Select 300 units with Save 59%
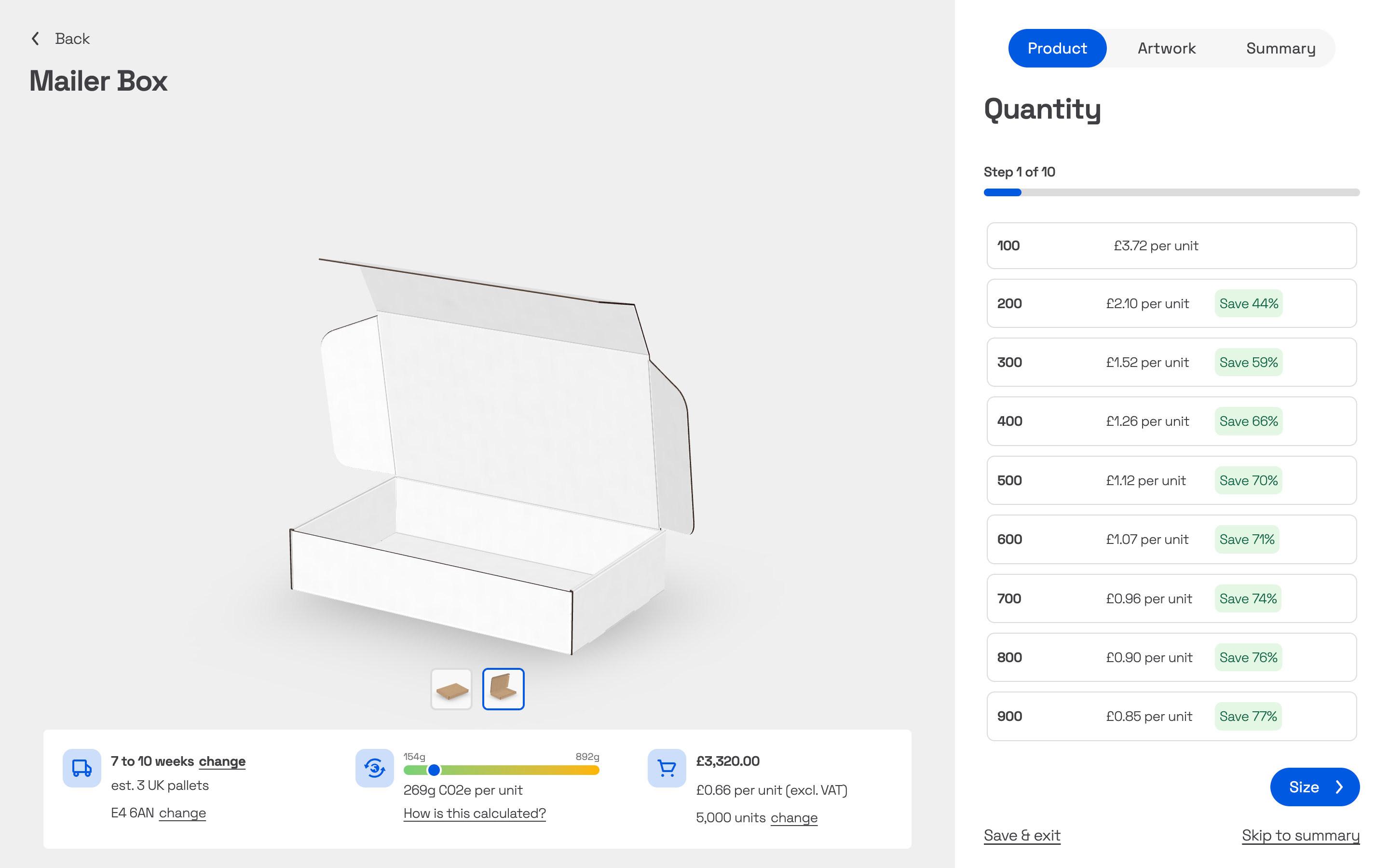Image resolution: width=1389 pixels, height=868 pixels. click(1171, 362)
